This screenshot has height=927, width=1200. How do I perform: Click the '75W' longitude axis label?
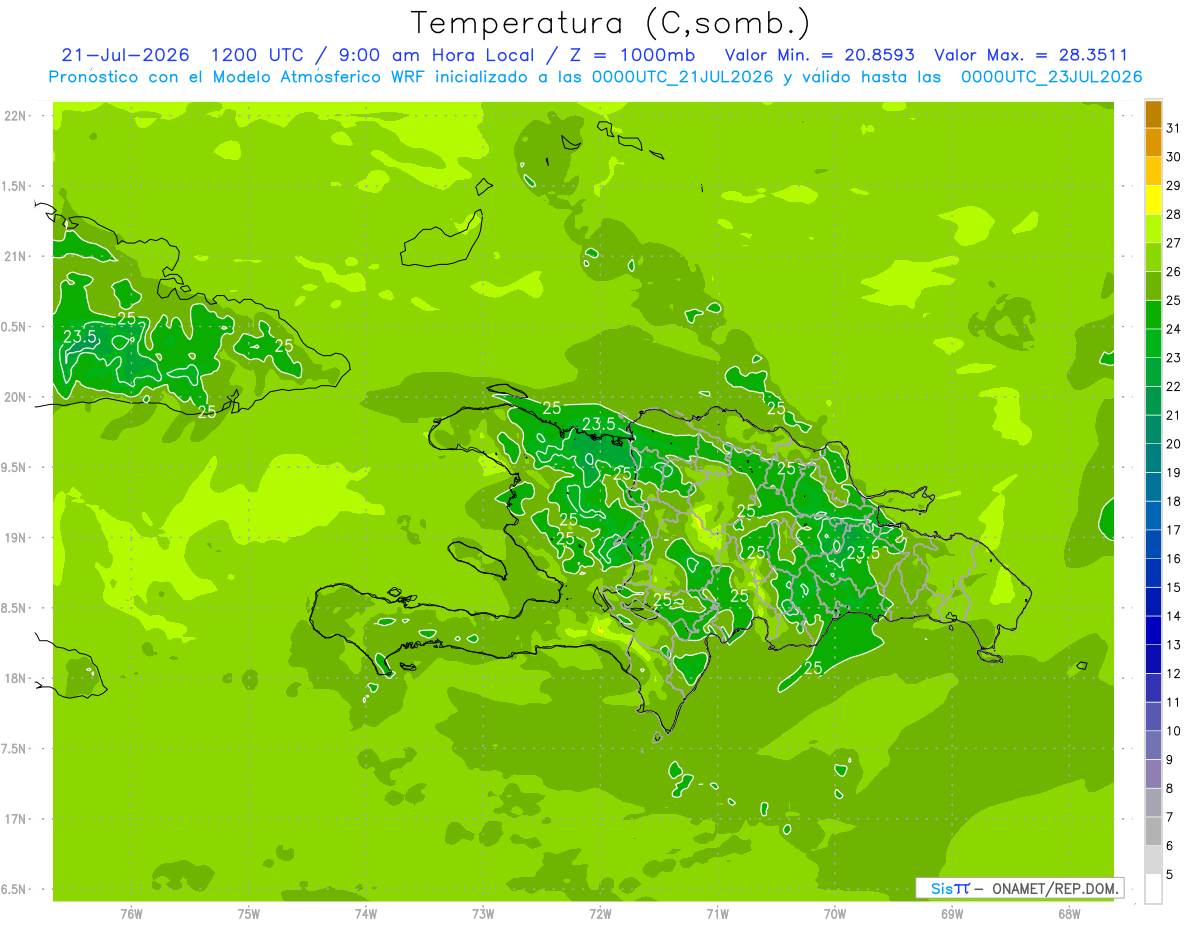tap(248, 913)
